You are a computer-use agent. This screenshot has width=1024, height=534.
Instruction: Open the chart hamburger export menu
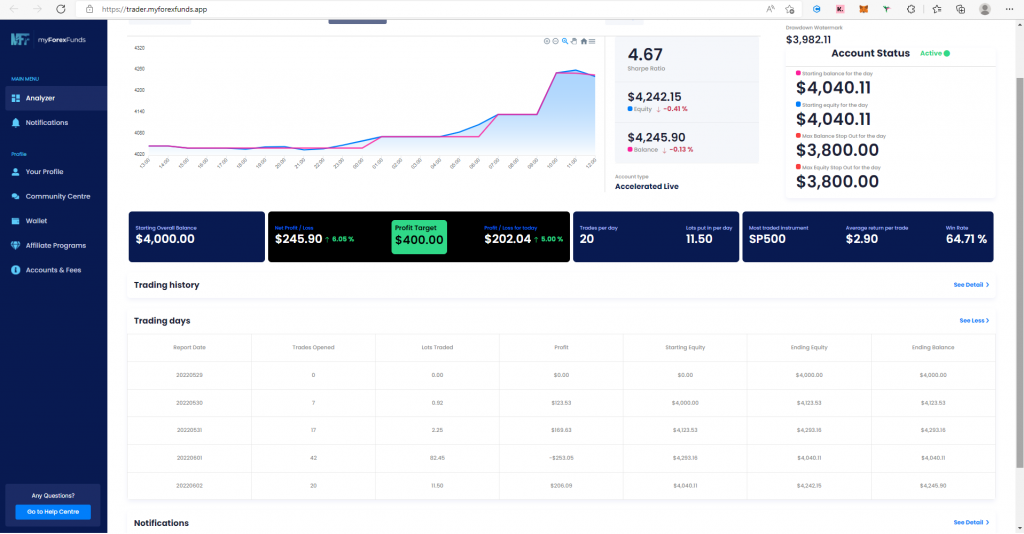tap(593, 41)
